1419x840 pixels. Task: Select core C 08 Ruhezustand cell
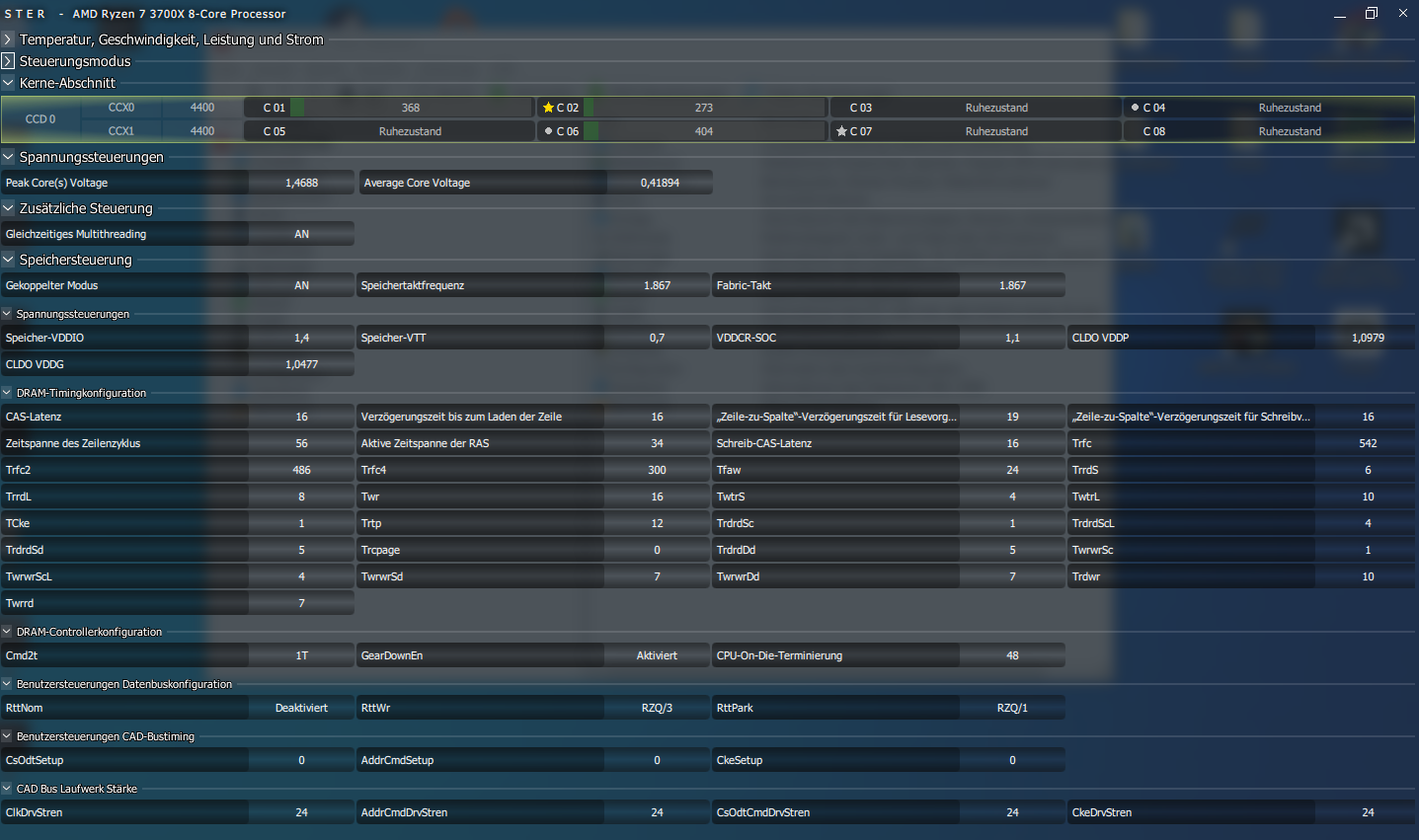(1290, 131)
